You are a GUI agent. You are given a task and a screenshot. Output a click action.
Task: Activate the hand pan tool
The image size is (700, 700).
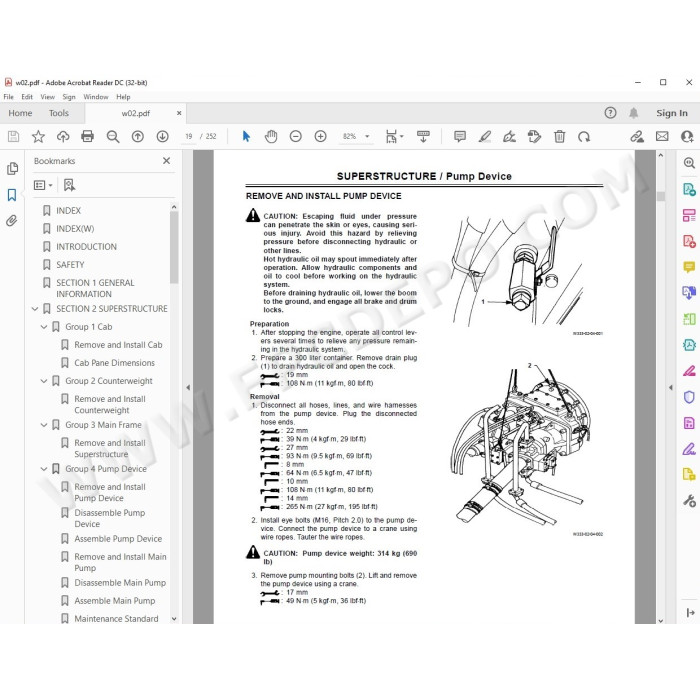(x=271, y=137)
